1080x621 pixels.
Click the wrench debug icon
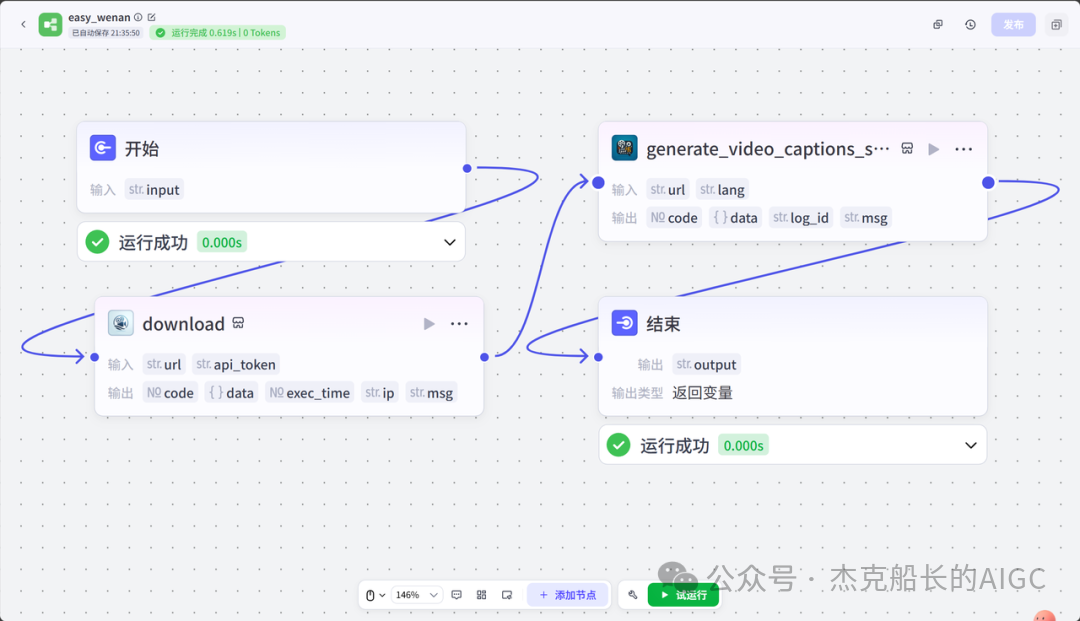(x=632, y=595)
